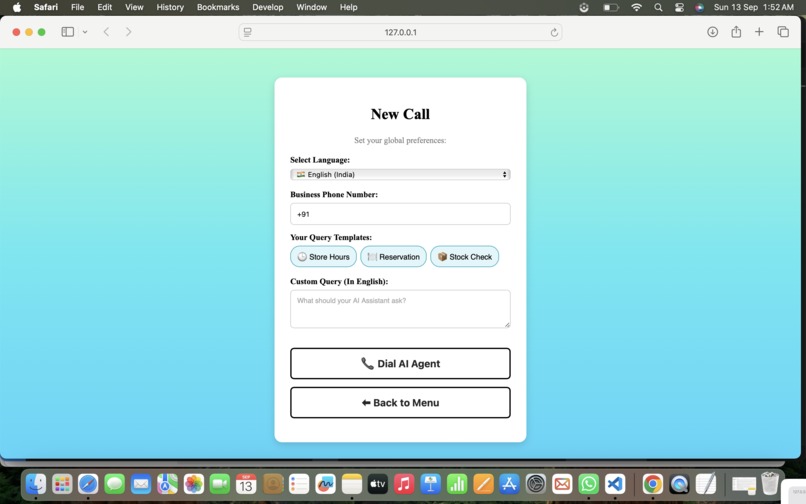Image resolution: width=806 pixels, height=504 pixels.
Task: Open the Edit menu
Action: pyautogui.click(x=104, y=7)
